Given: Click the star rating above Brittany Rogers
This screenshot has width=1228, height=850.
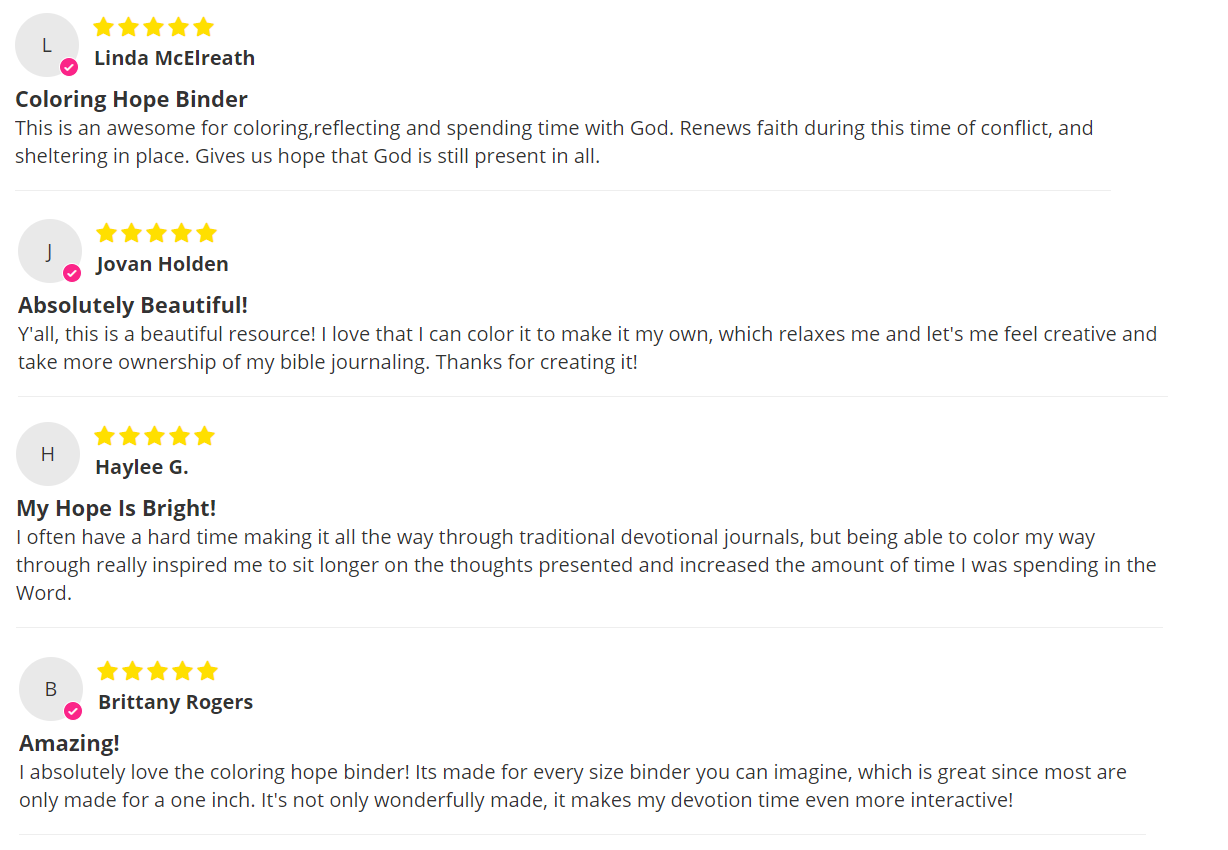Looking at the screenshot, I should click(157, 671).
